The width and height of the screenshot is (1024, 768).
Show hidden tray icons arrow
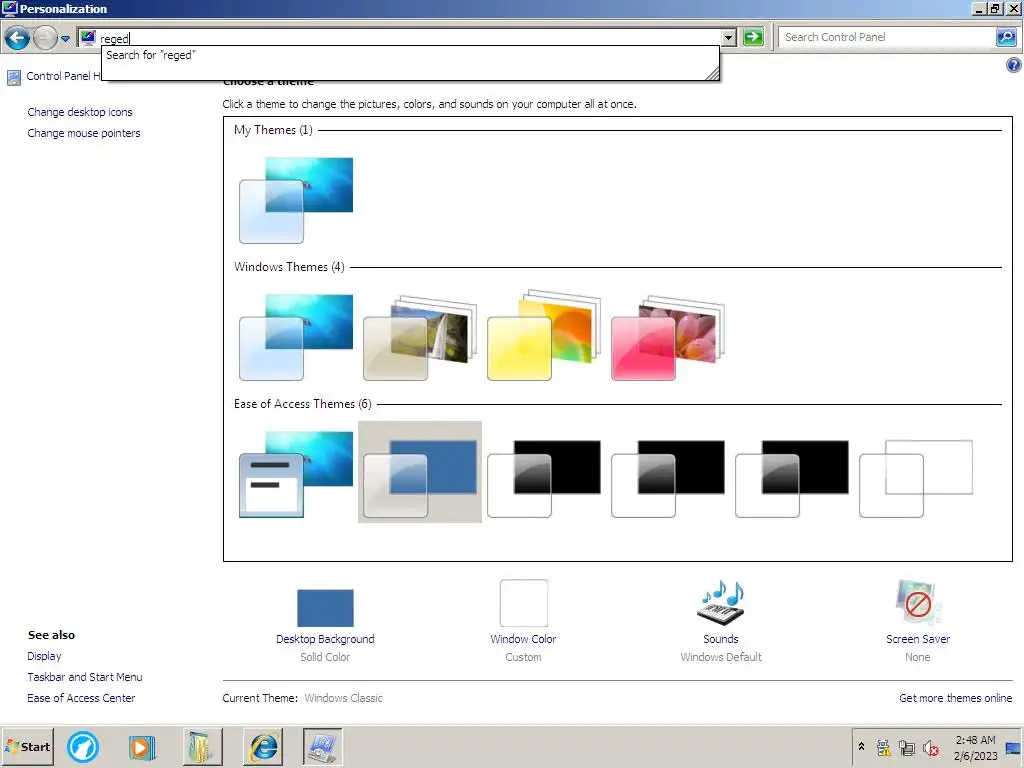click(x=861, y=746)
